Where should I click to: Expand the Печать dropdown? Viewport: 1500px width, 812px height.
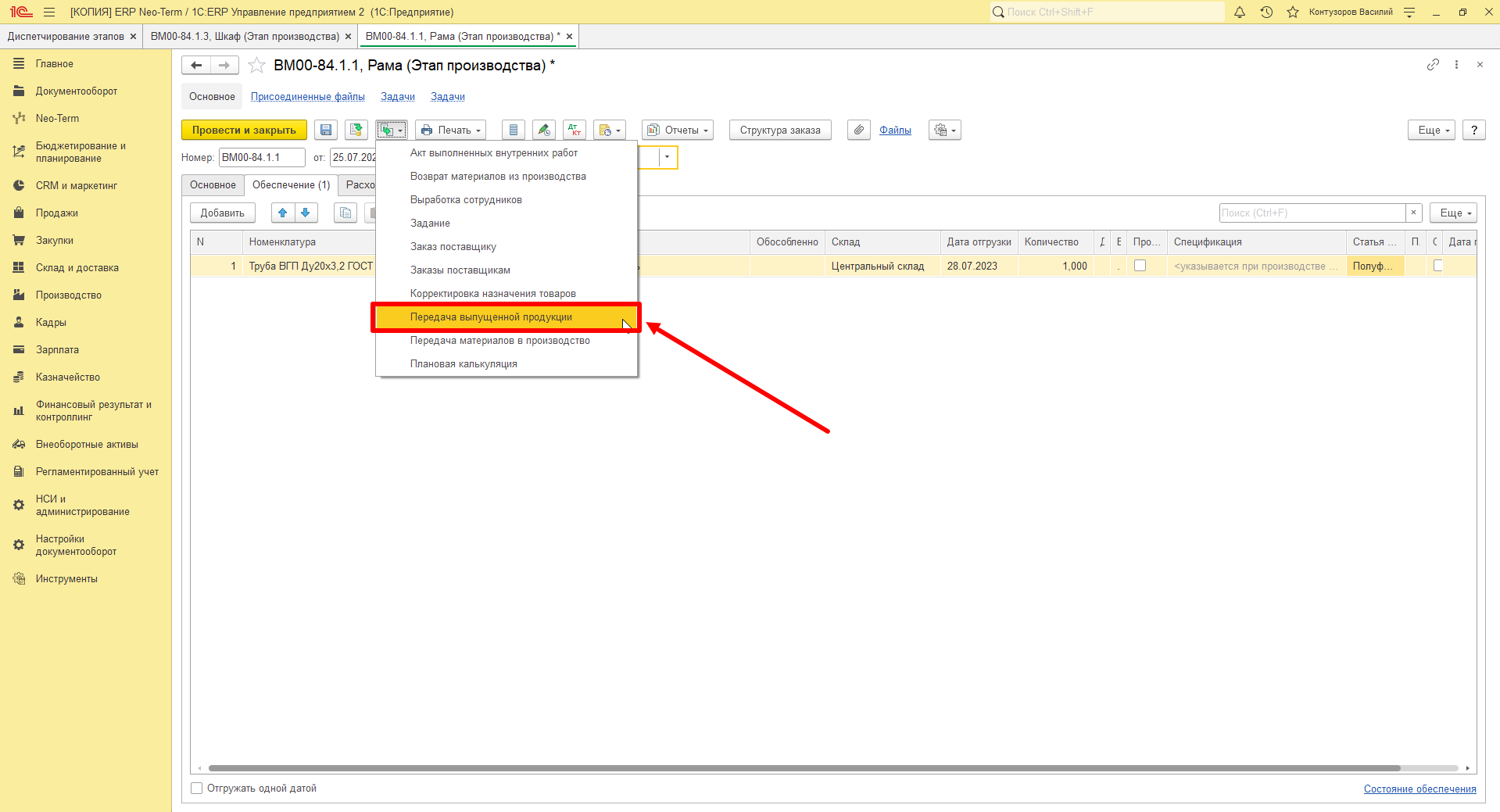[451, 131]
